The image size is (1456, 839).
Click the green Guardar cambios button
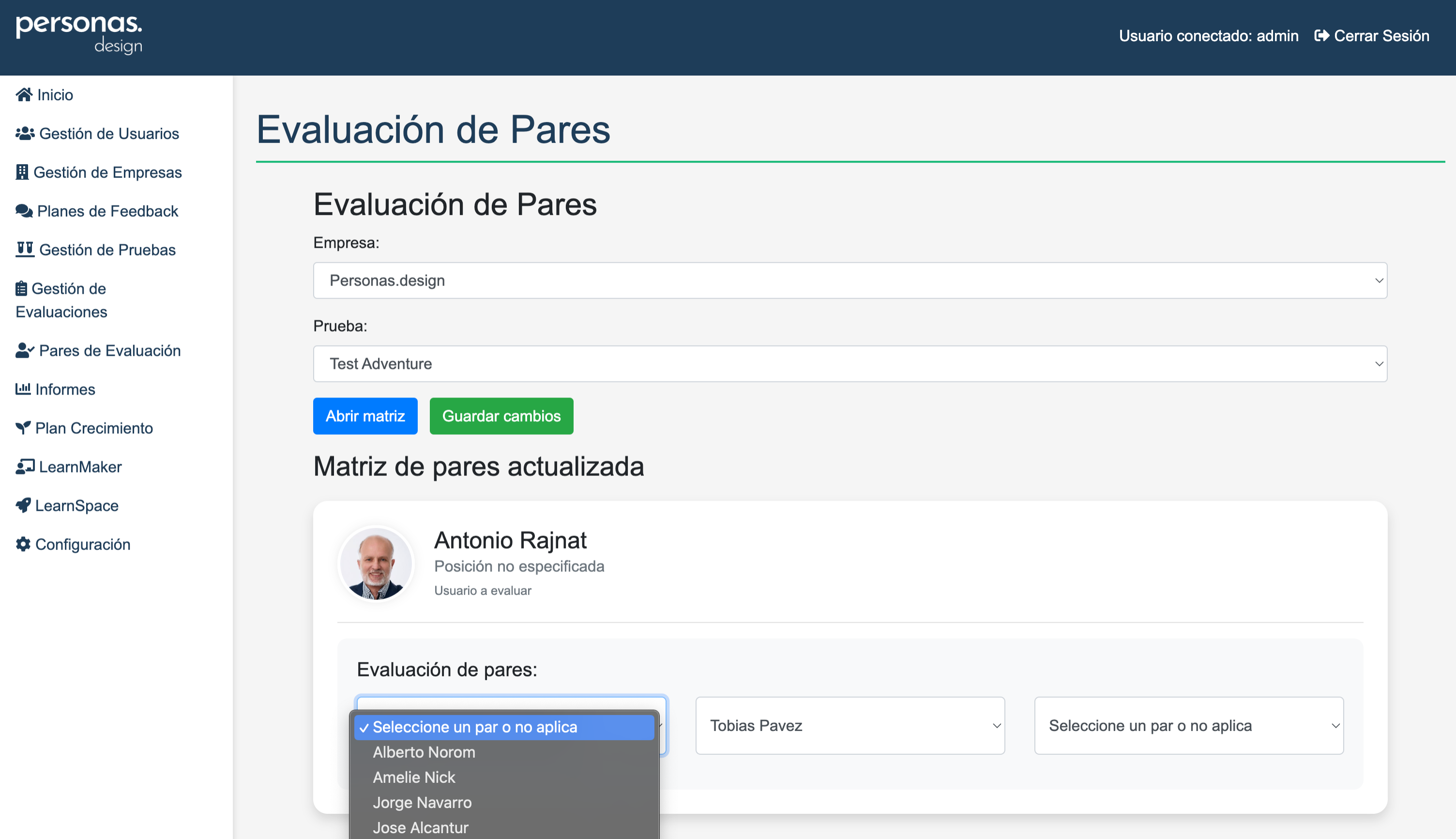501,416
